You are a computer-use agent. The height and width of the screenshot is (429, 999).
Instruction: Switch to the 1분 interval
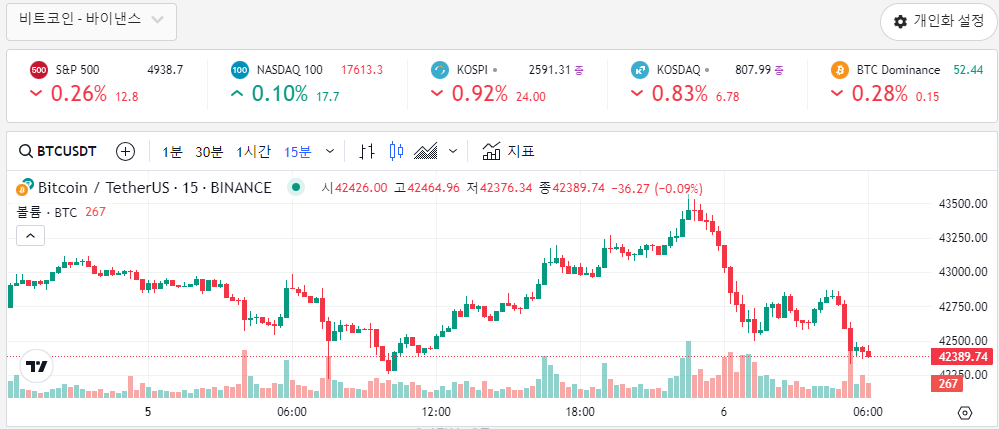pyautogui.click(x=172, y=152)
